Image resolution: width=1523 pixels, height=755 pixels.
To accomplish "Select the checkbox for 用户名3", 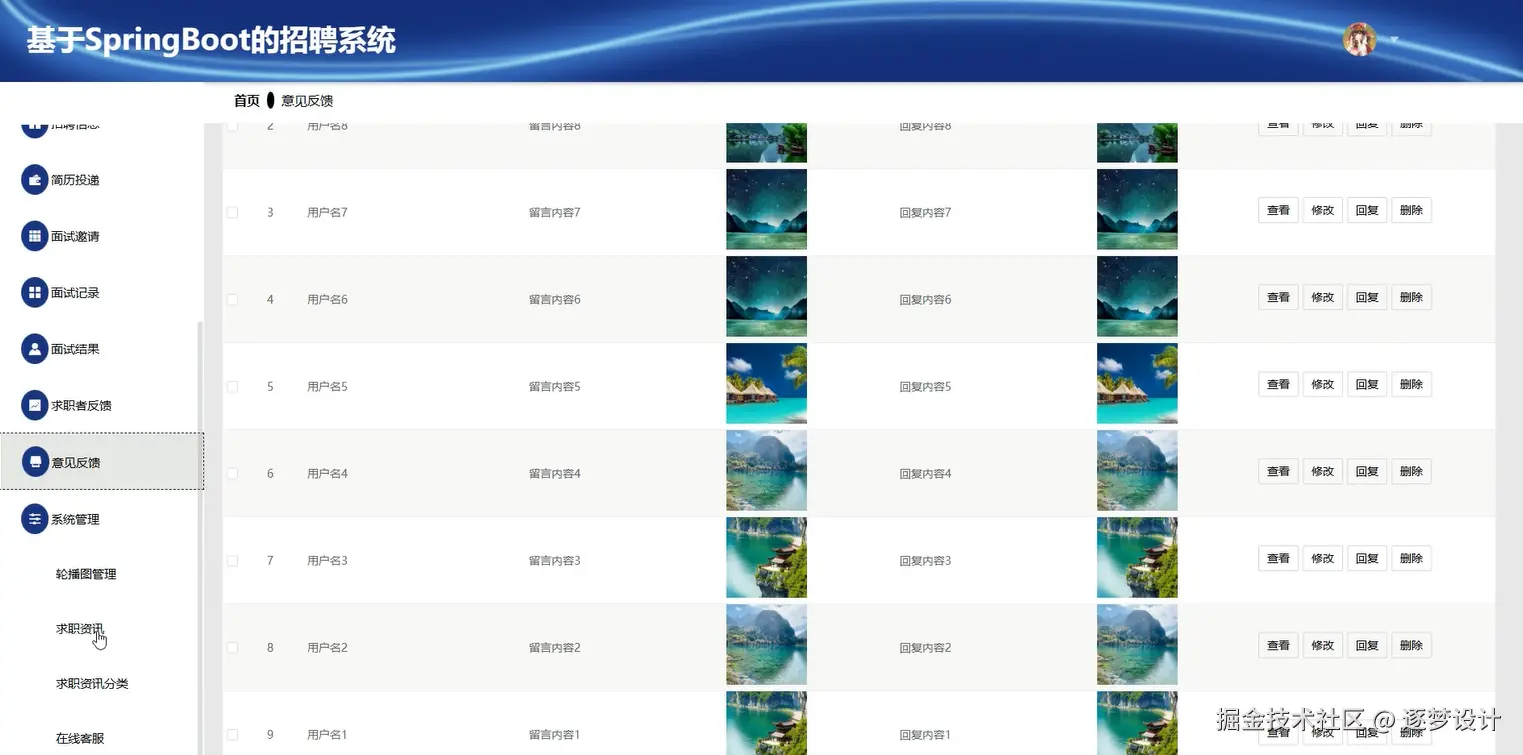I will pyautogui.click(x=231, y=560).
